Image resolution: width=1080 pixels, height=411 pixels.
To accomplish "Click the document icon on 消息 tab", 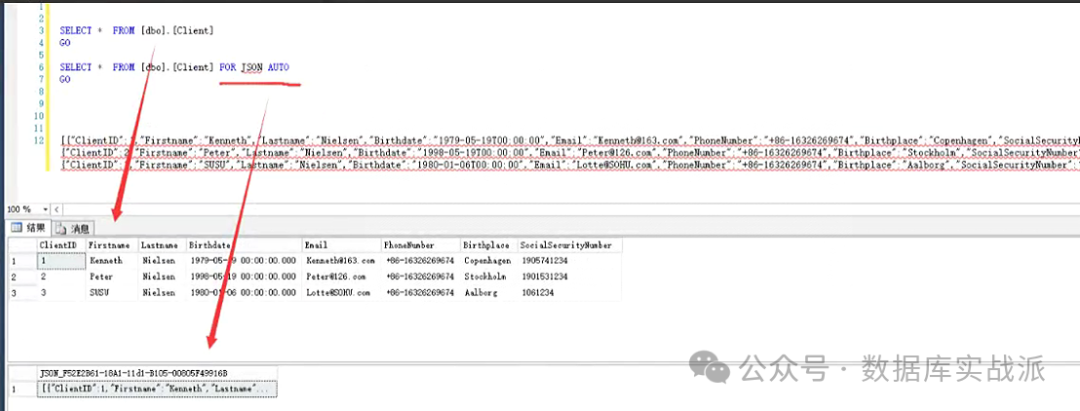I will pyautogui.click(x=62, y=228).
